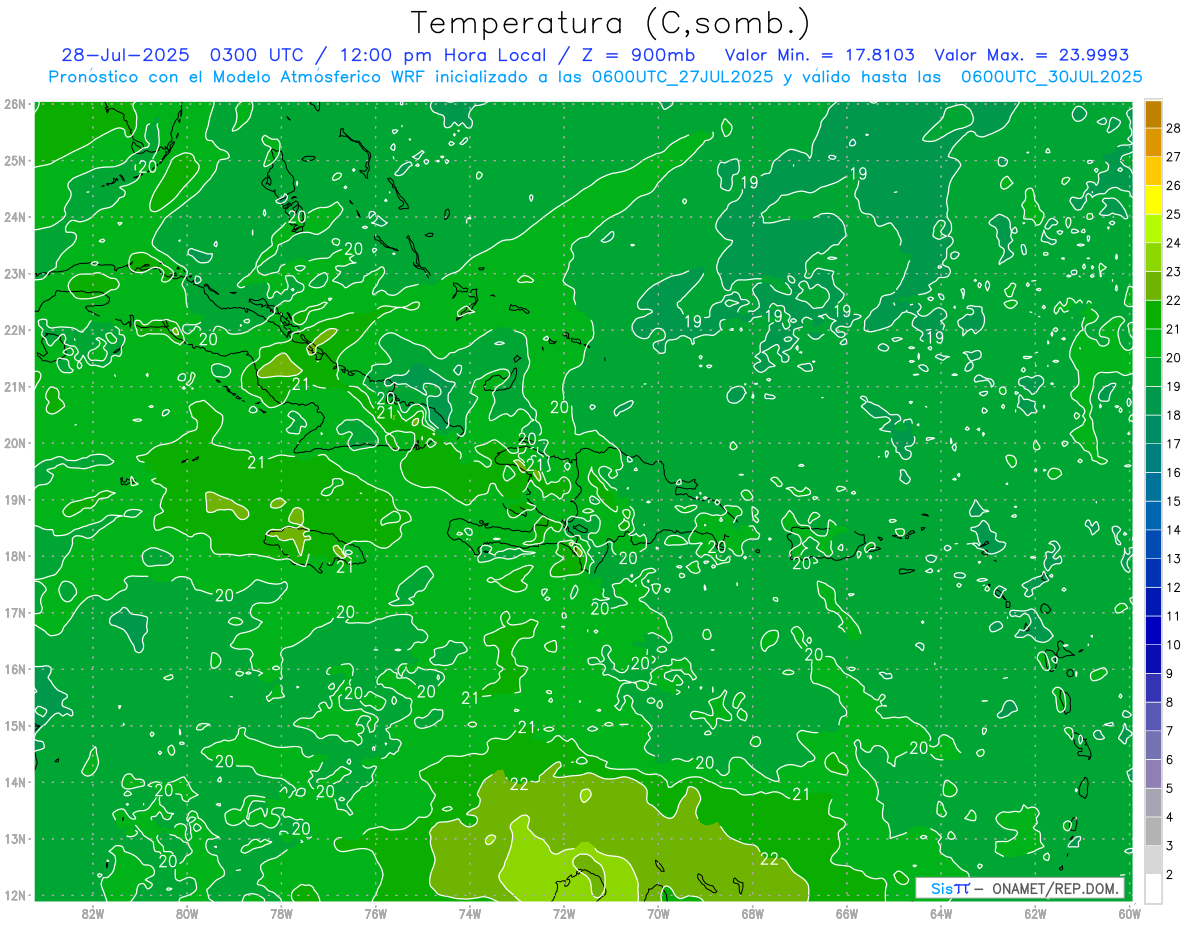The height and width of the screenshot is (927, 1200).
Task: Click the 'ONAMET/REP.DOM.' credit label
Action: coord(1055,888)
